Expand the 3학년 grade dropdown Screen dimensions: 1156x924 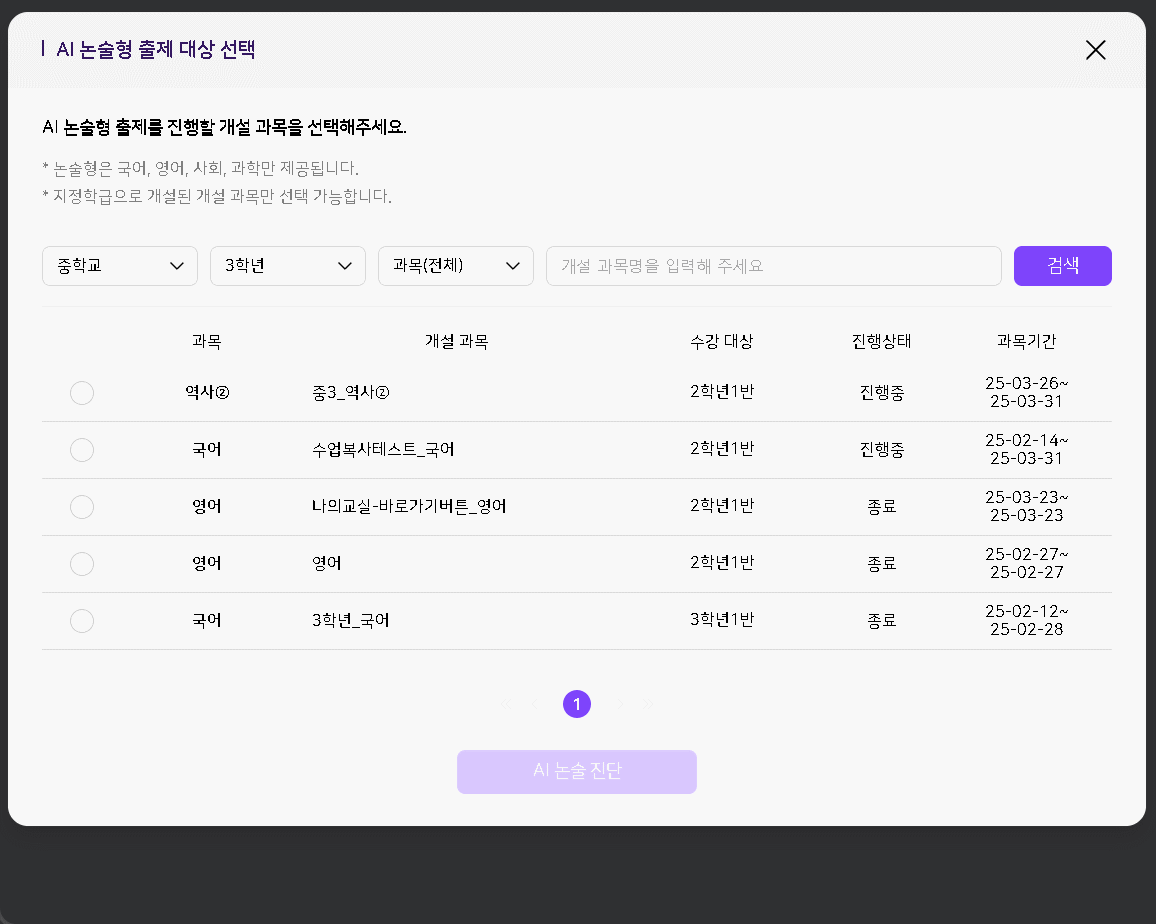288,266
